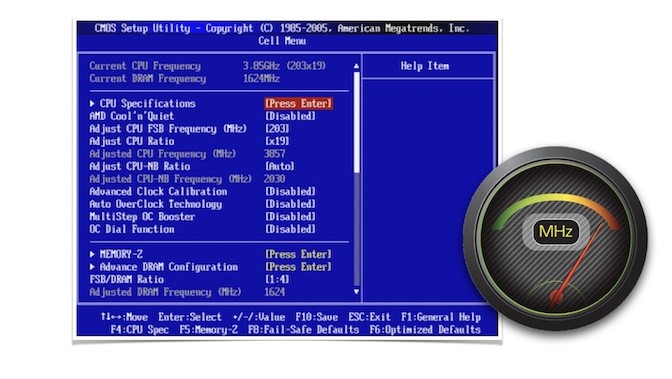Click the Enter:Select hint
This screenshot has width=672, height=379.
click(190, 317)
